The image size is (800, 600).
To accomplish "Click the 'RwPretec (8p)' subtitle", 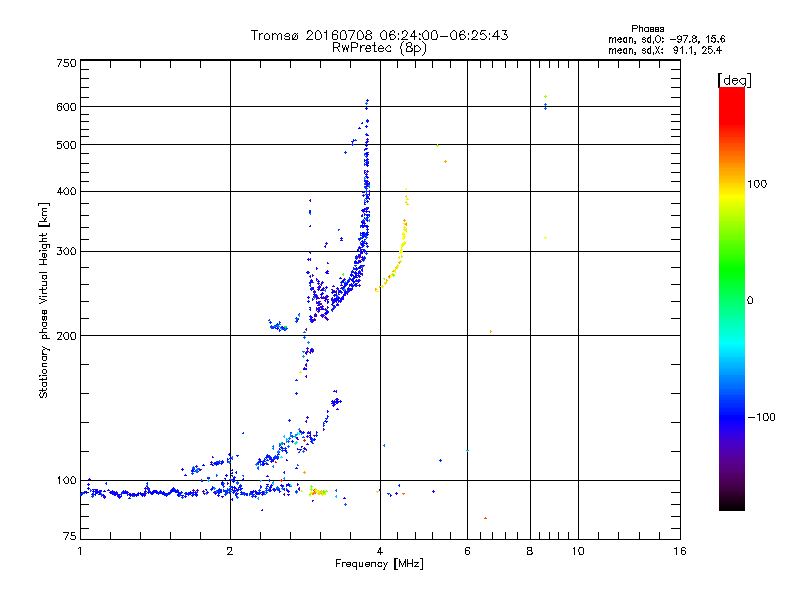I will point(379,48).
